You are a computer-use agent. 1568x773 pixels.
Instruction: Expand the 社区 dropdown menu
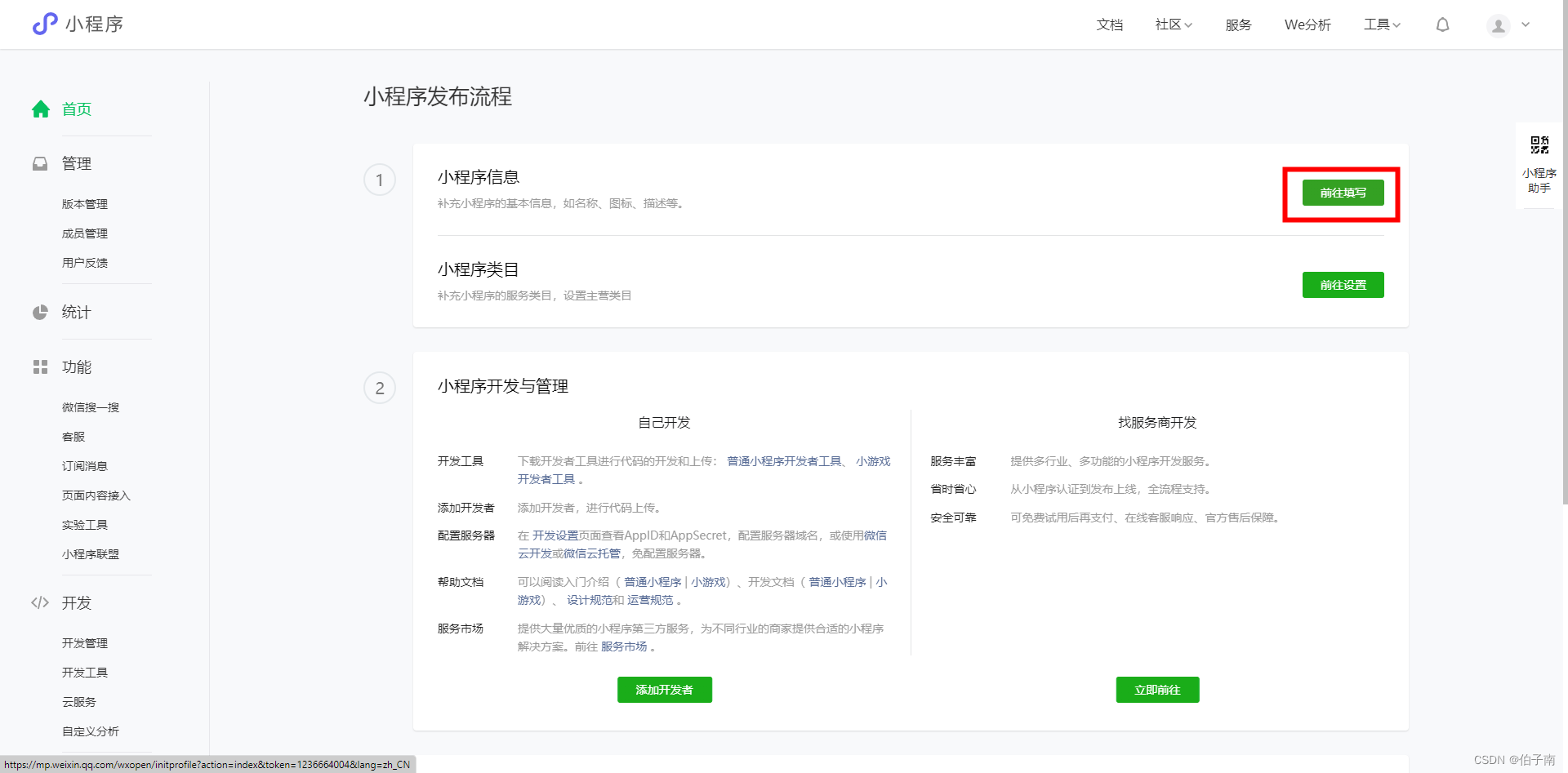pyautogui.click(x=1172, y=24)
